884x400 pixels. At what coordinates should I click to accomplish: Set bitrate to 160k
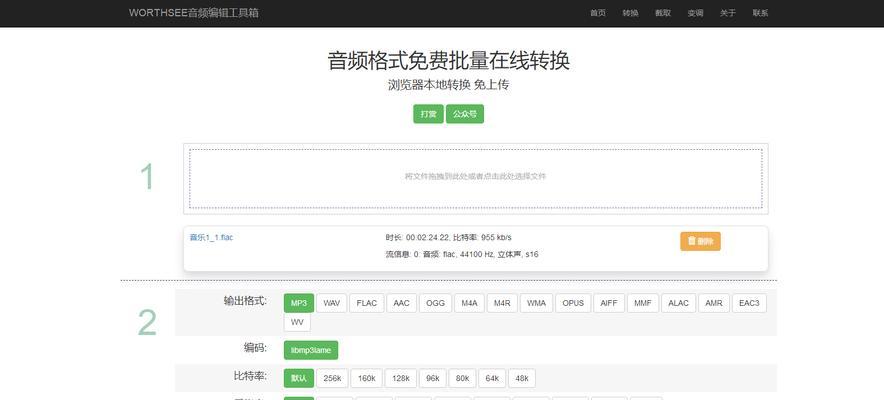366,378
